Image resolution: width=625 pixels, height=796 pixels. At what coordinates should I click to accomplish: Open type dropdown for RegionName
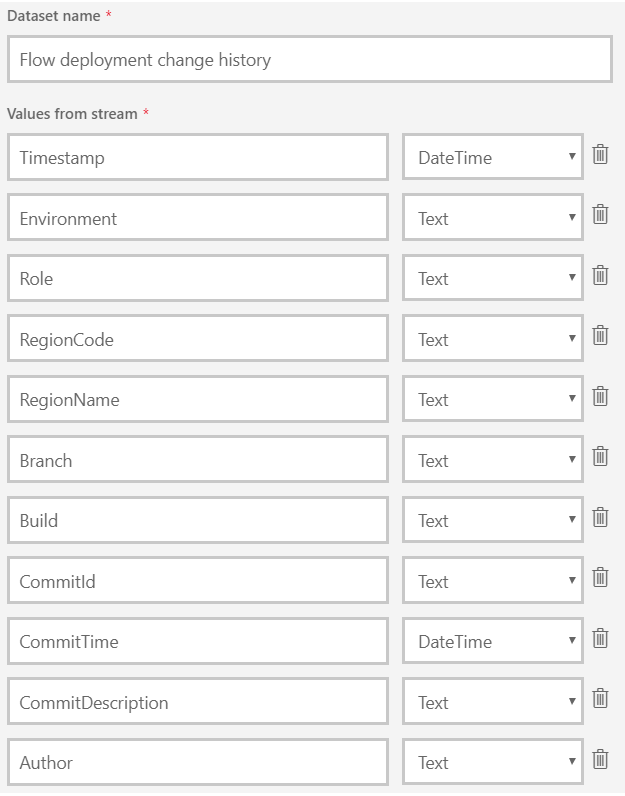(x=493, y=400)
